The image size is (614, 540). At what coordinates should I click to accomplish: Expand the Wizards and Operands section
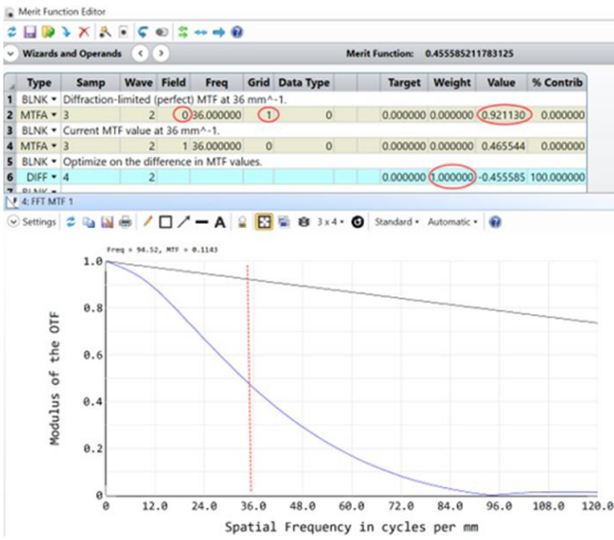[x=8, y=53]
